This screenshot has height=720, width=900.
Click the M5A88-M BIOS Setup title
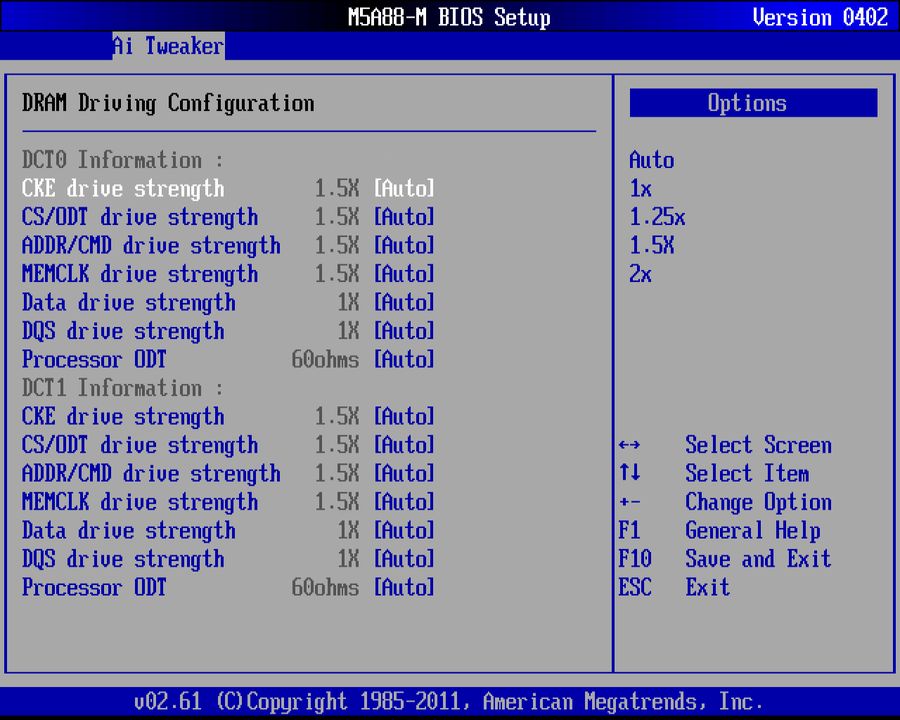coord(449,18)
